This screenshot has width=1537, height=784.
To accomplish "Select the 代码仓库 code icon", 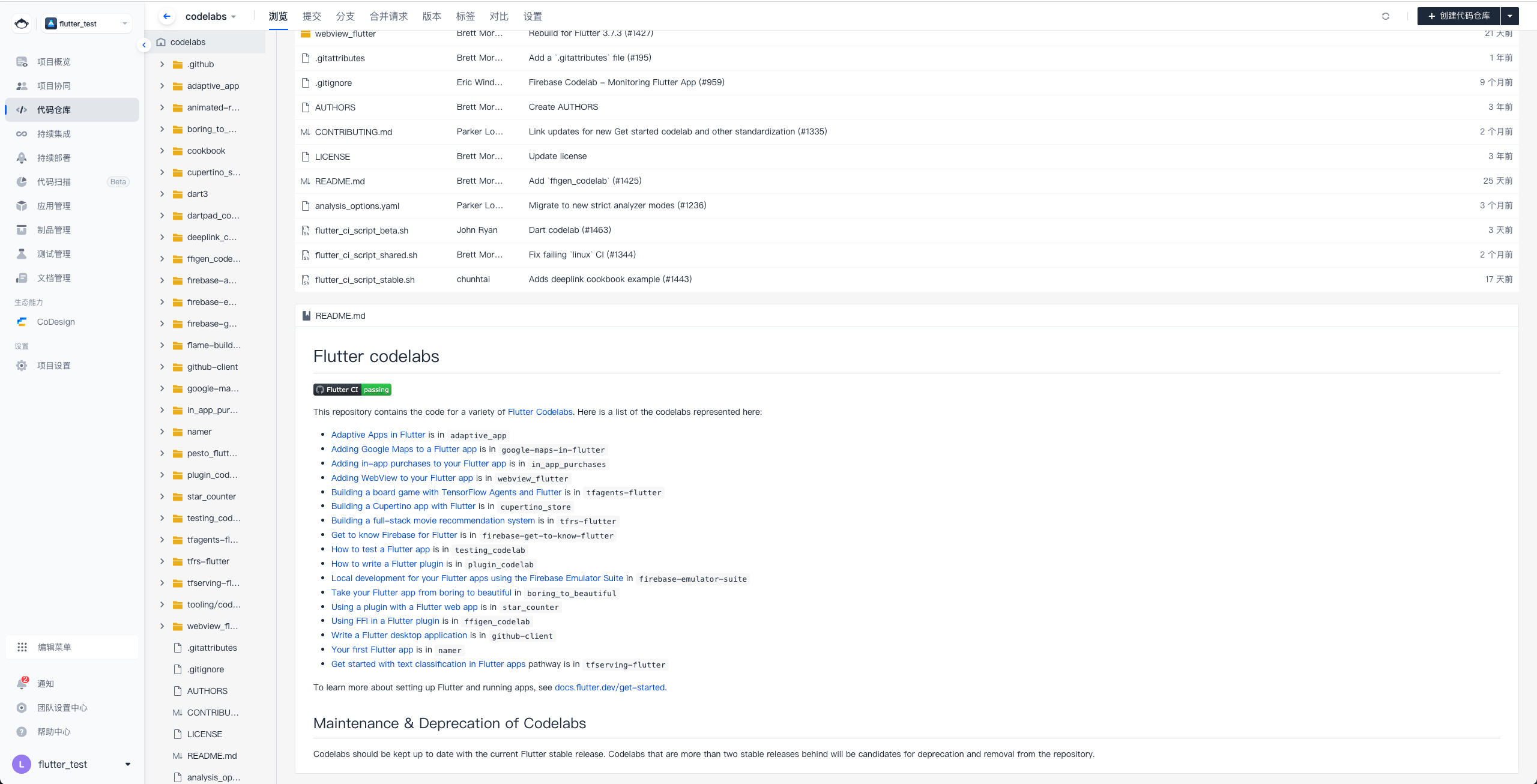I will 22,110.
